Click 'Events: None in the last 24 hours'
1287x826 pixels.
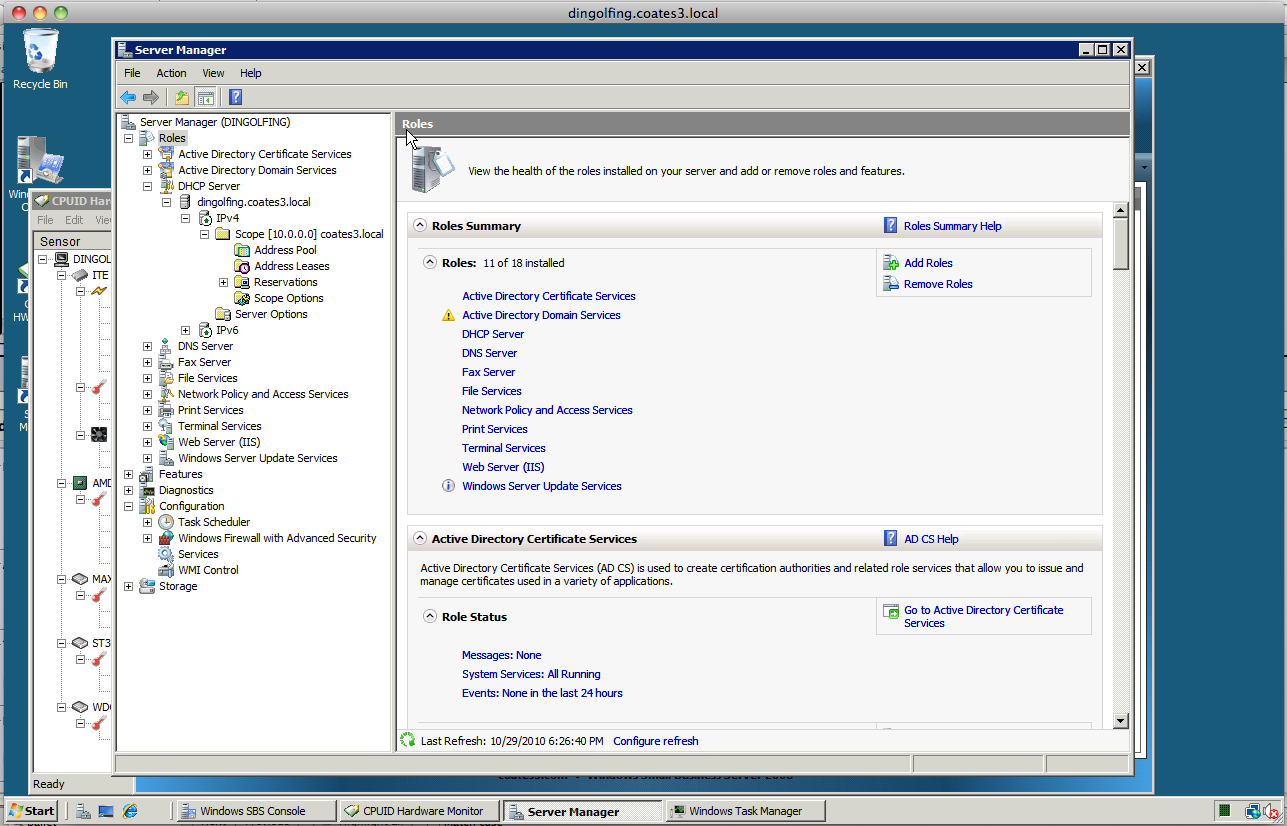542,693
